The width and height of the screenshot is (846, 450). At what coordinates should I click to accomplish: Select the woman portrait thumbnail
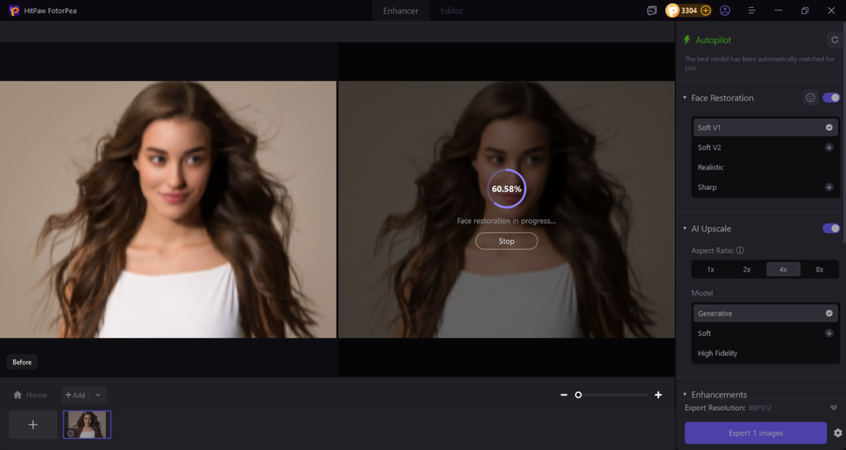point(87,425)
